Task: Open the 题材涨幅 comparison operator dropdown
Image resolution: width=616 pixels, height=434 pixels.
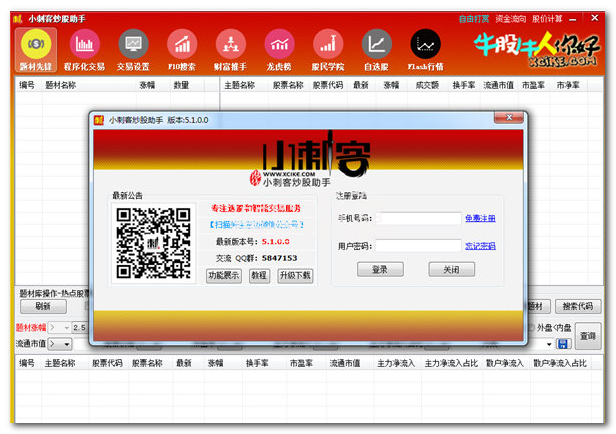Action: 59,328
